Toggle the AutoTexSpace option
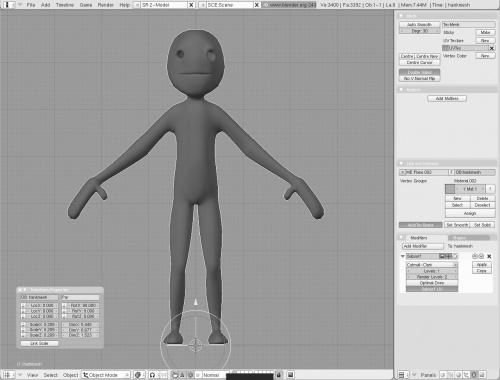 coord(421,225)
